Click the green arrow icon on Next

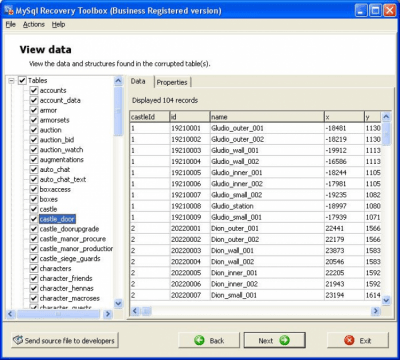click(x=285, y=340)
